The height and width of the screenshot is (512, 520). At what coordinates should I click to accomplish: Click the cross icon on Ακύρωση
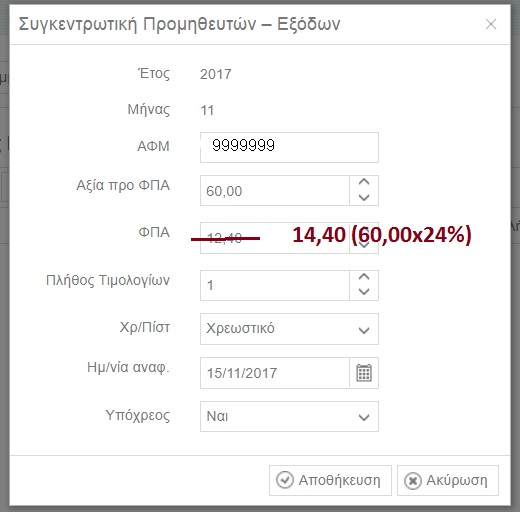(413, 481)
